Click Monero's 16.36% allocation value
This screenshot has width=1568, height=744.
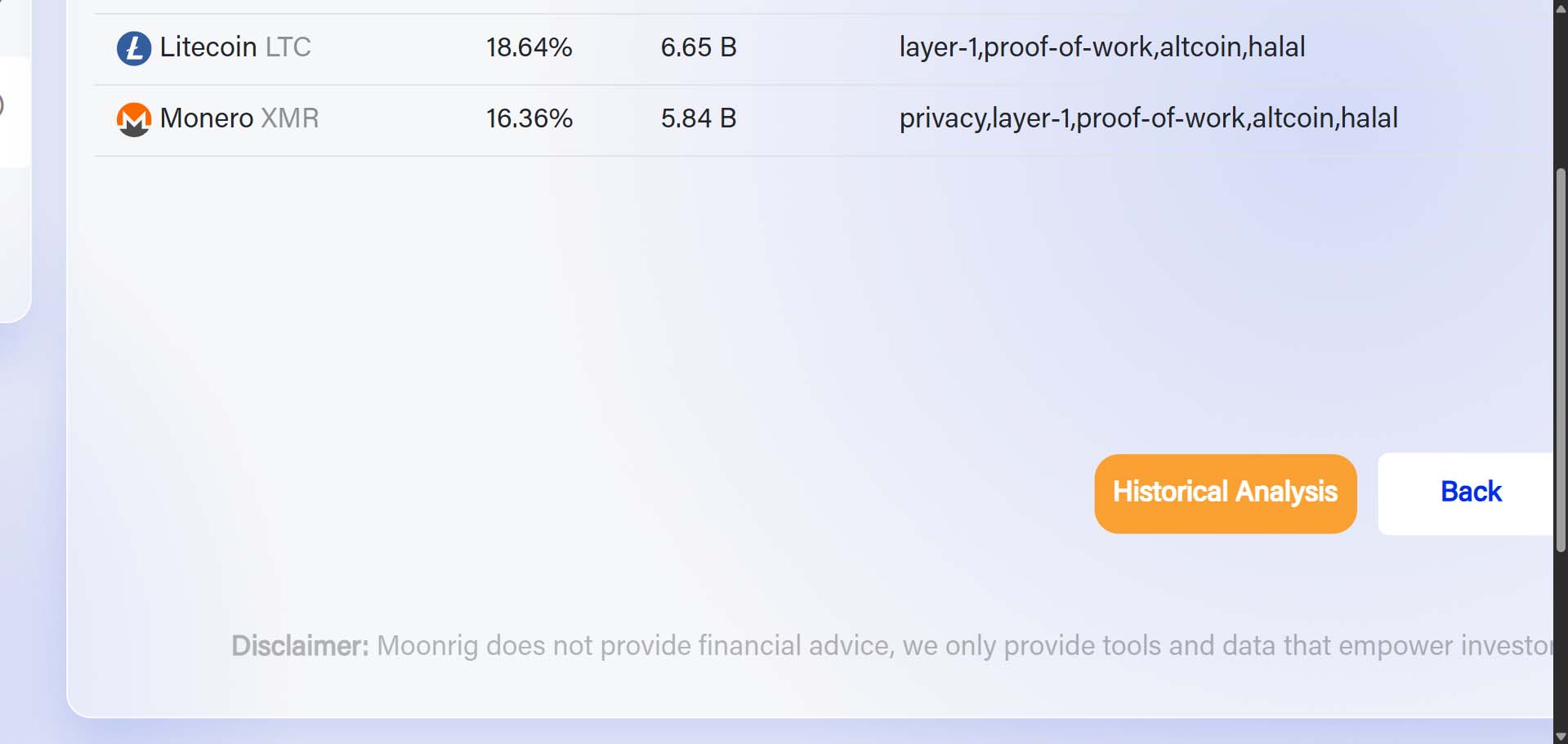pyautogui.click(x=529, y=118)
